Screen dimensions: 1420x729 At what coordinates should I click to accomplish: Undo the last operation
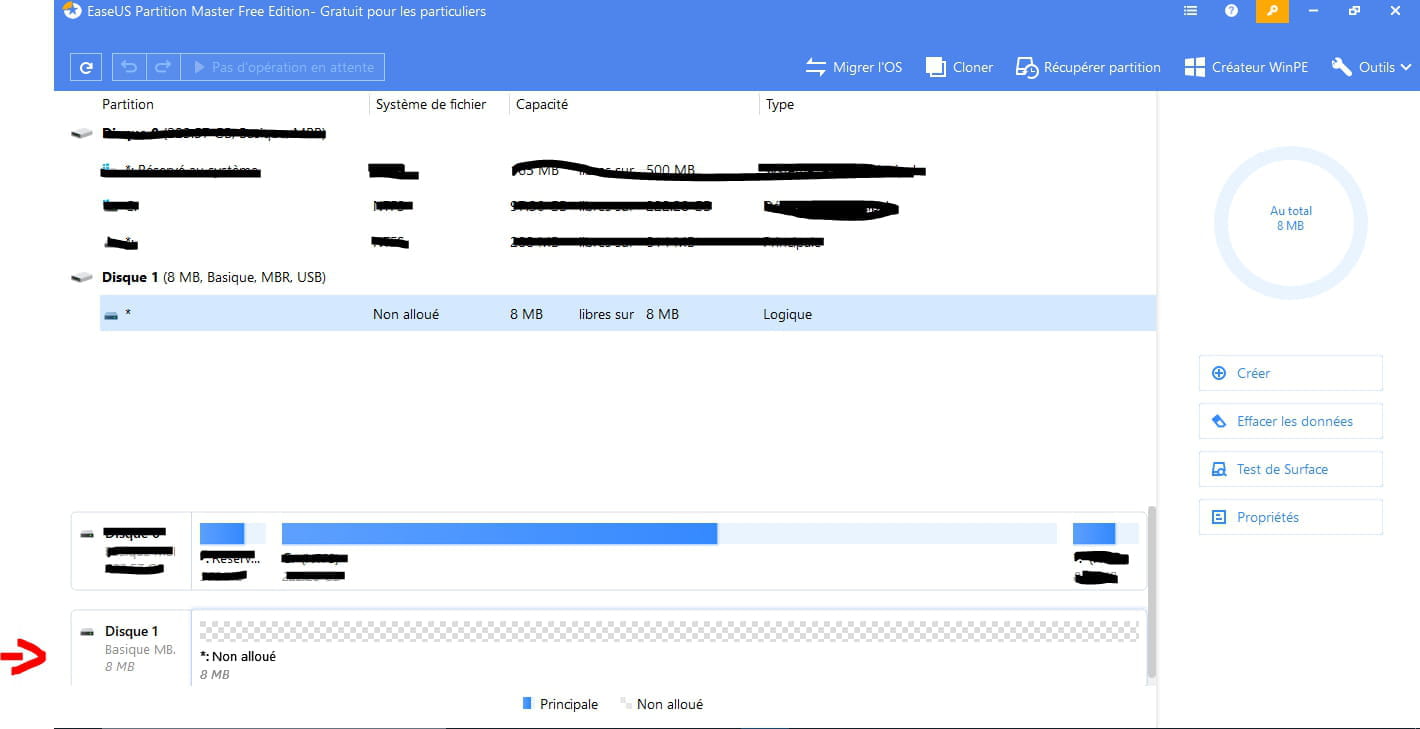pos(129,67)
